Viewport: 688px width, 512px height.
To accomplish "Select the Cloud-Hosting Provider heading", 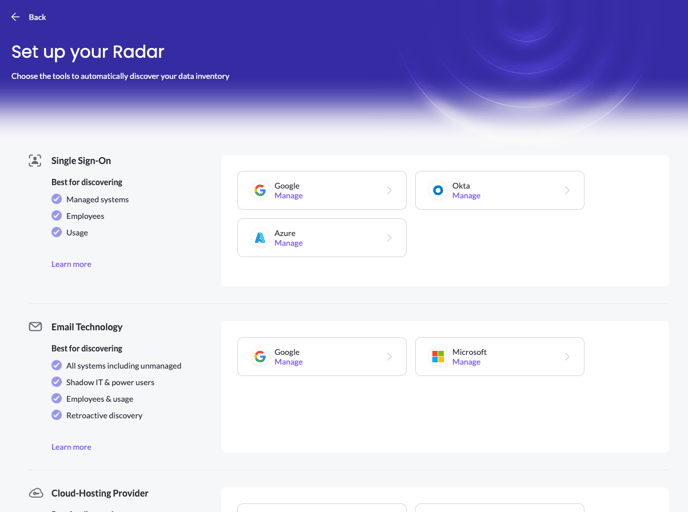I will (x=100, y=493).
